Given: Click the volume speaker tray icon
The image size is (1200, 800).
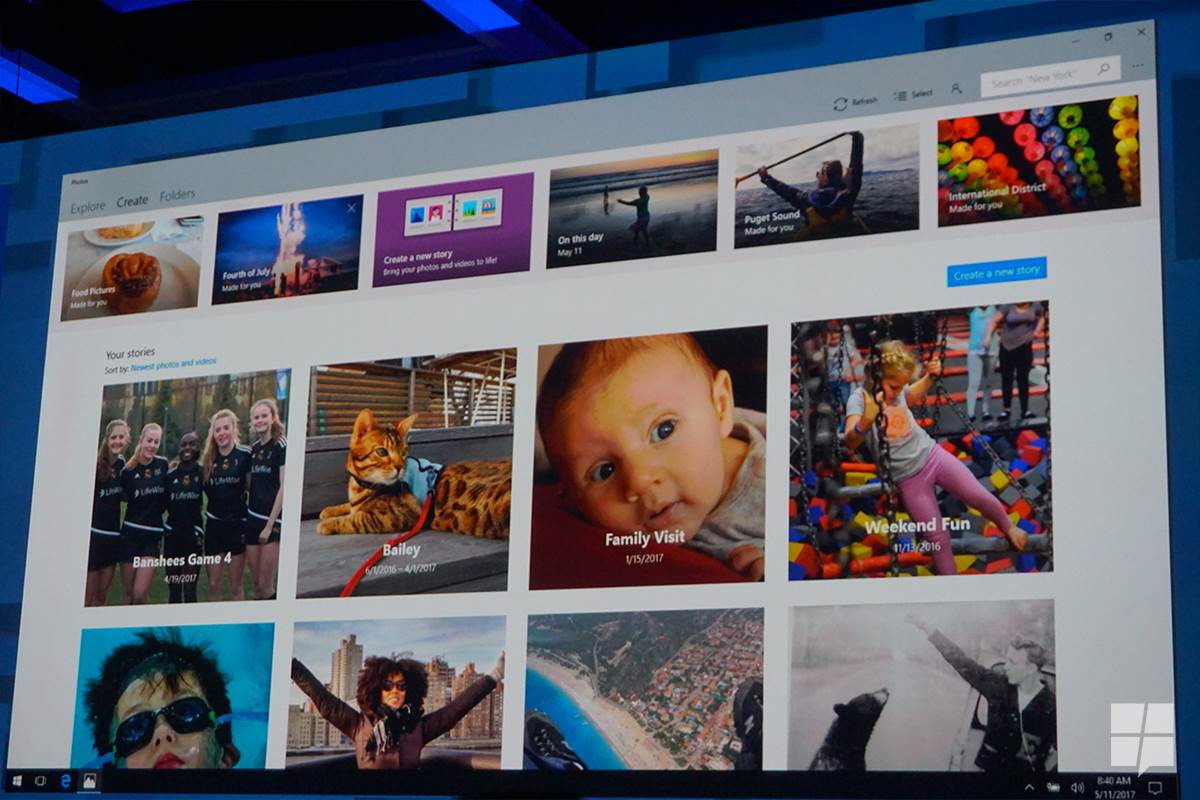Looking at the screenshot, I should pos(1077,787).
